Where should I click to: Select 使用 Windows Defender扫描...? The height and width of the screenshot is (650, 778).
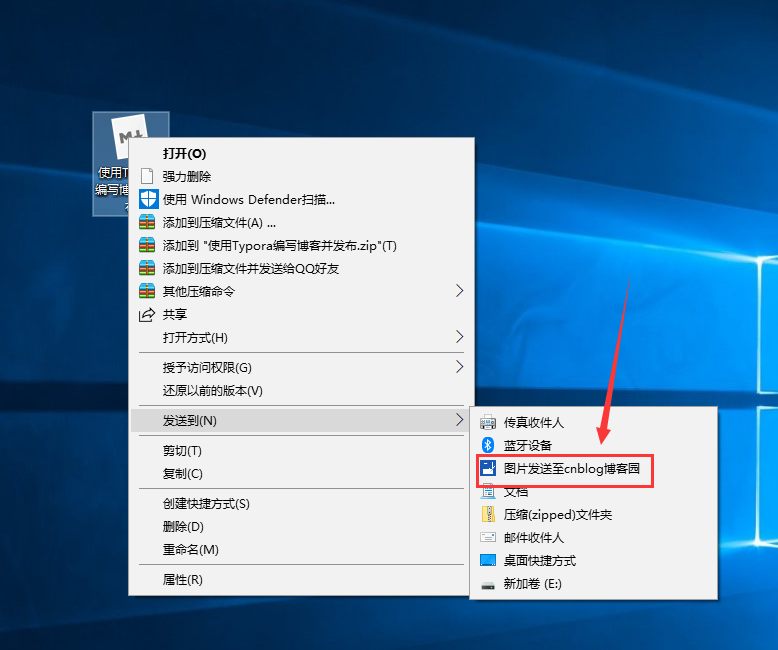coord(301,199)
